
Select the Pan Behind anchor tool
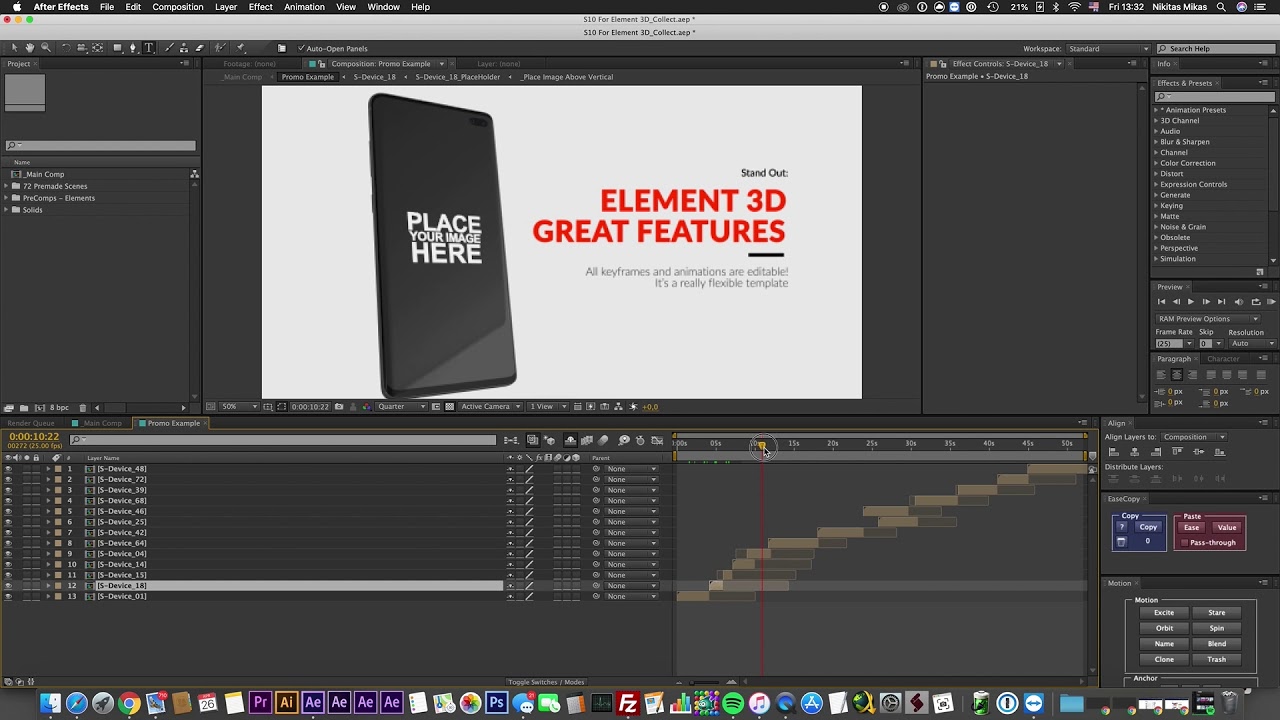pos(97,48)
